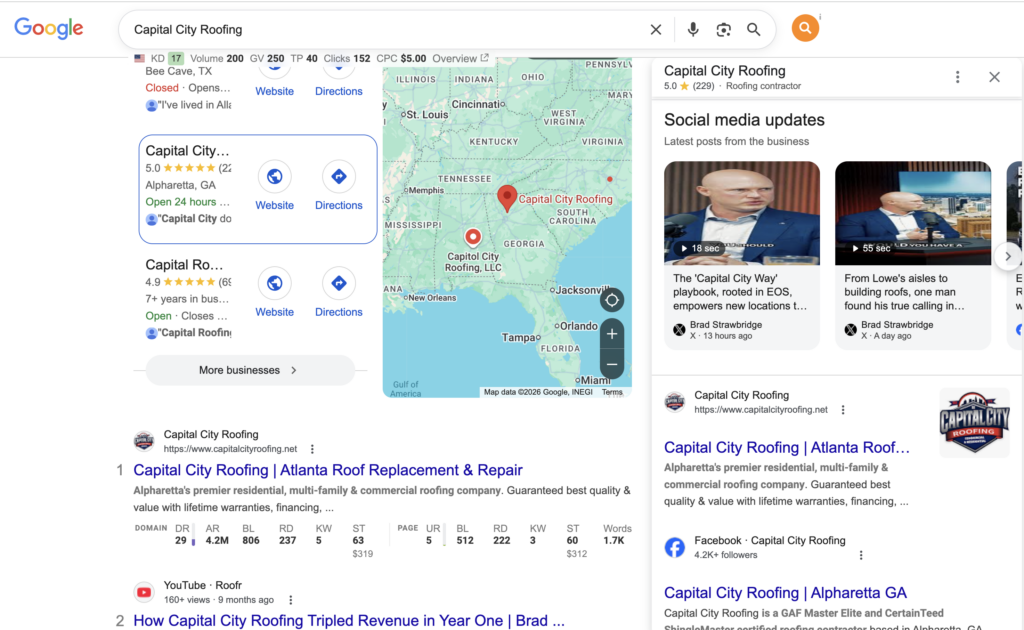Click the Capitol City Roofing, LLC map pin

(473, 237)
